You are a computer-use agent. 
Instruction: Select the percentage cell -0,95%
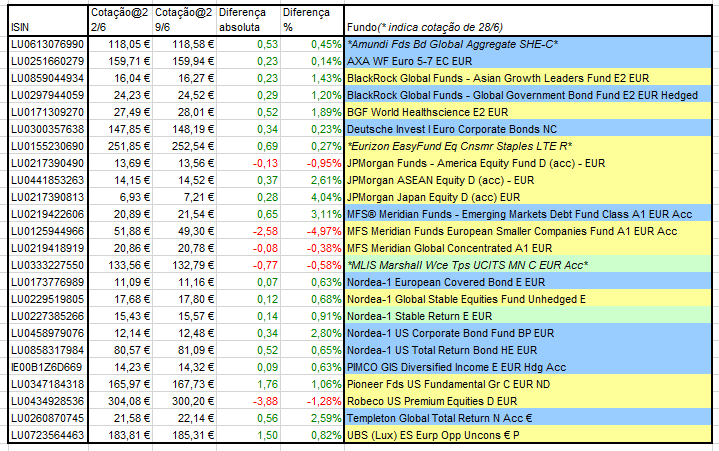312,163
